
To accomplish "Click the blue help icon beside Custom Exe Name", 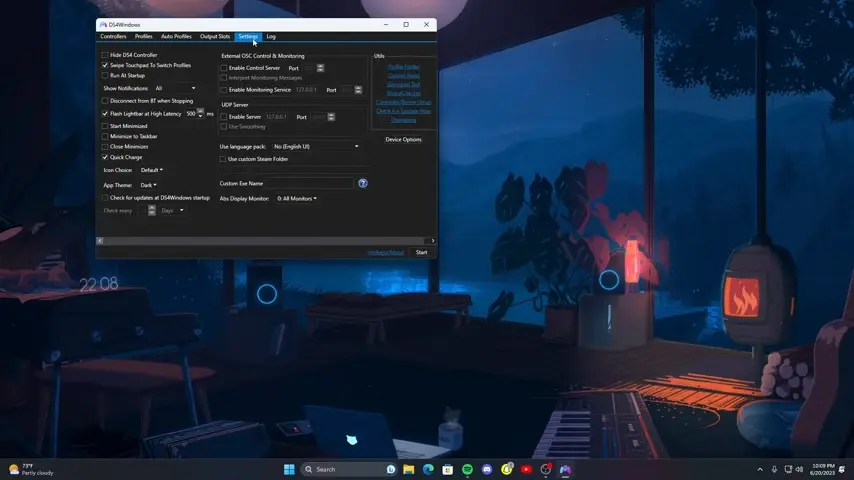I will (363, 184).
